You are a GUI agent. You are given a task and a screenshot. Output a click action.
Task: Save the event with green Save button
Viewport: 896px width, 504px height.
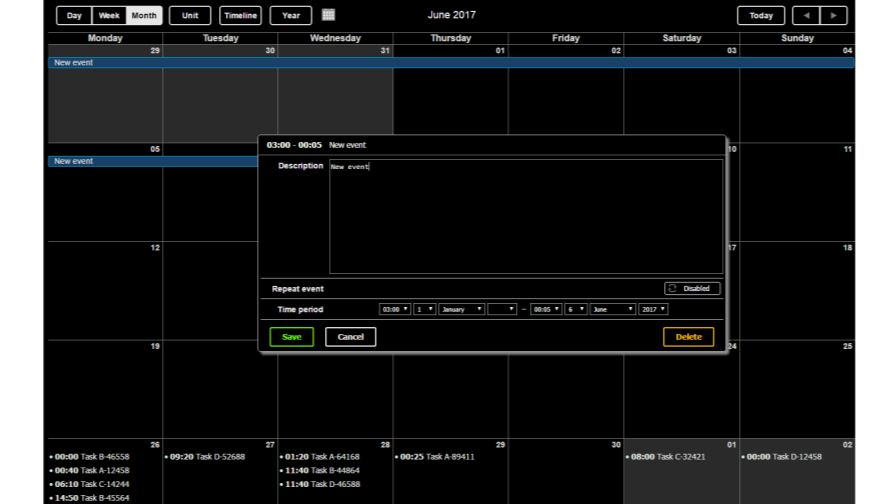tap(291, 337)
